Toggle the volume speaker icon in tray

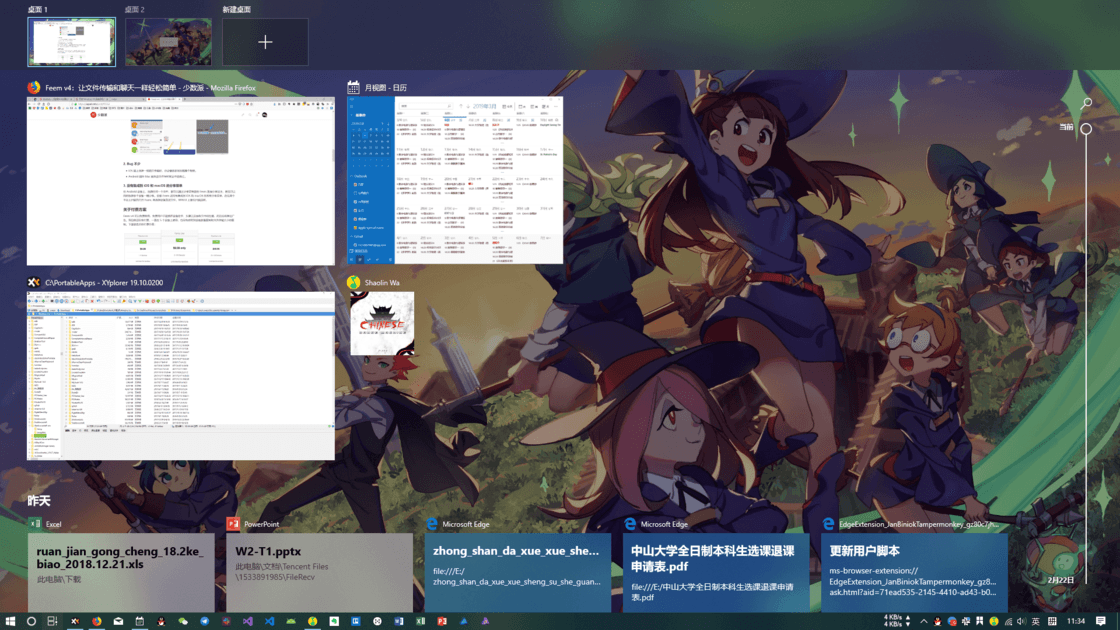[1021, 621]
